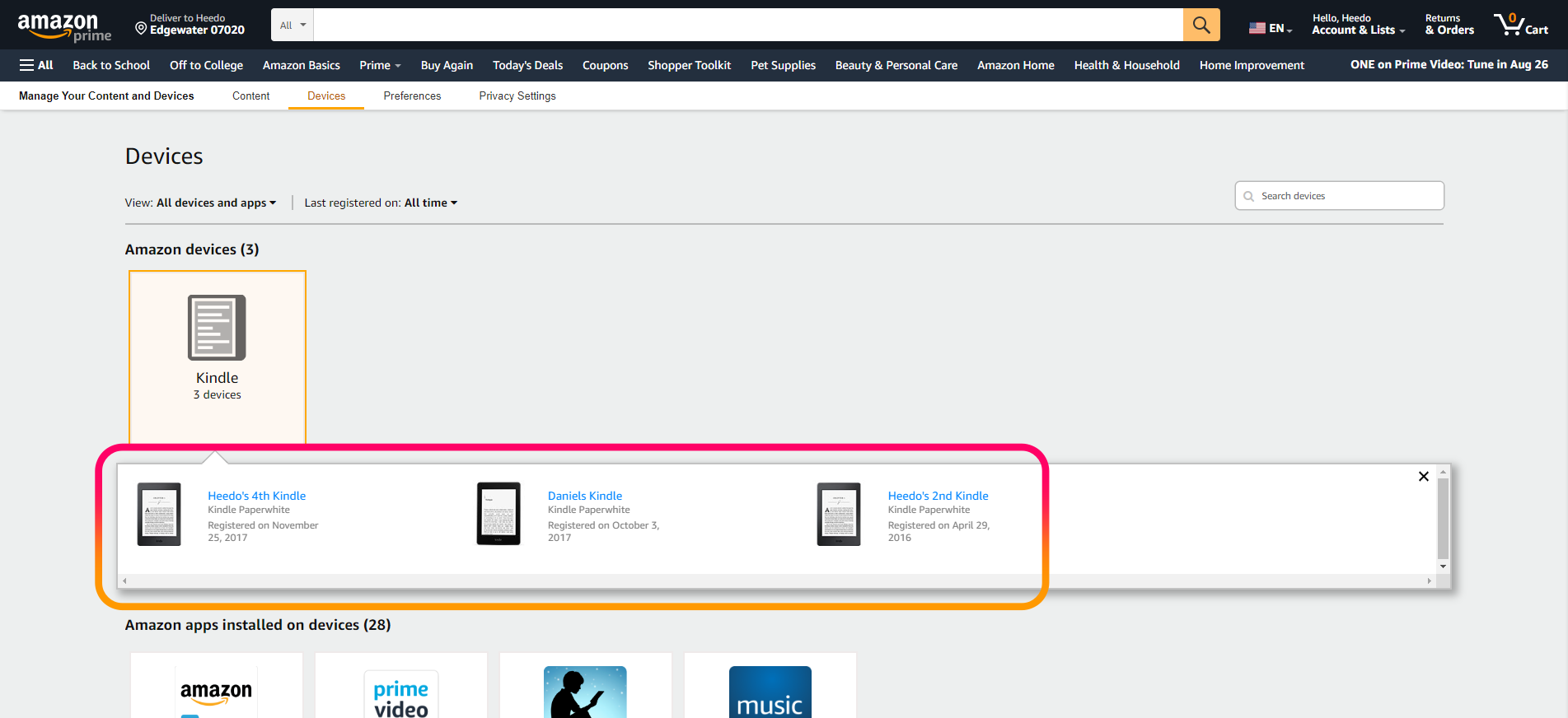Click Heedo's 2nd Kindle device thumbnail
The image size is (1568, 718).
pyautogui.click(x=839, y=514)
